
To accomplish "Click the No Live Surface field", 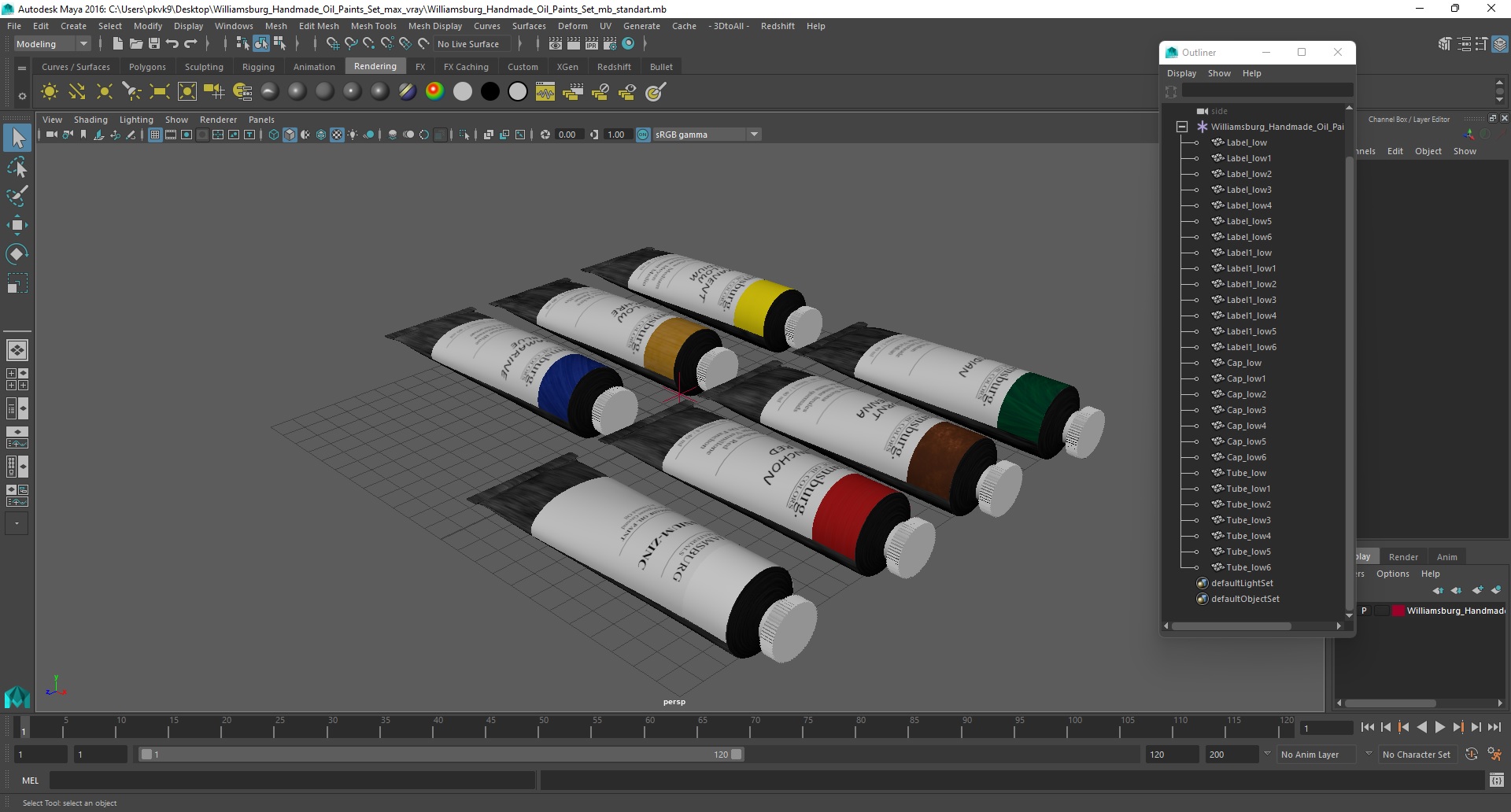I will click(x=473, y=44).
